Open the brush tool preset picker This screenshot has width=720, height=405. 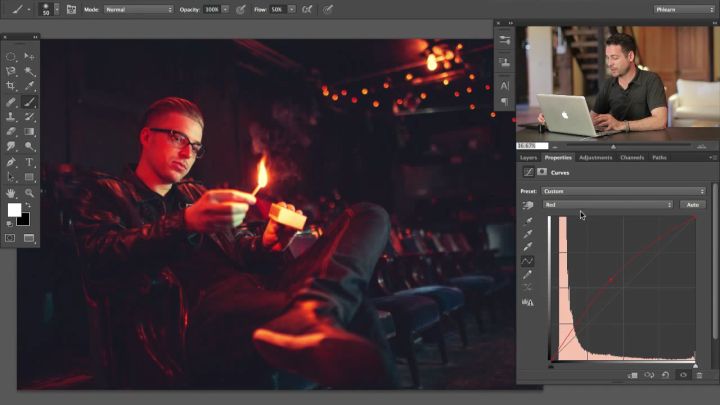tap(20, 9)
